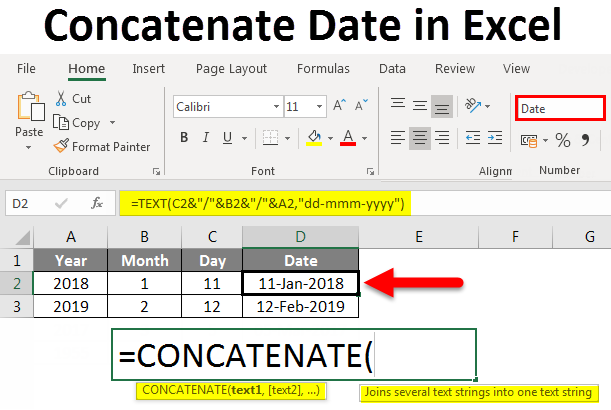Open Font dialog launcher
The image size is (611, 410).
[x=370, y=171]
